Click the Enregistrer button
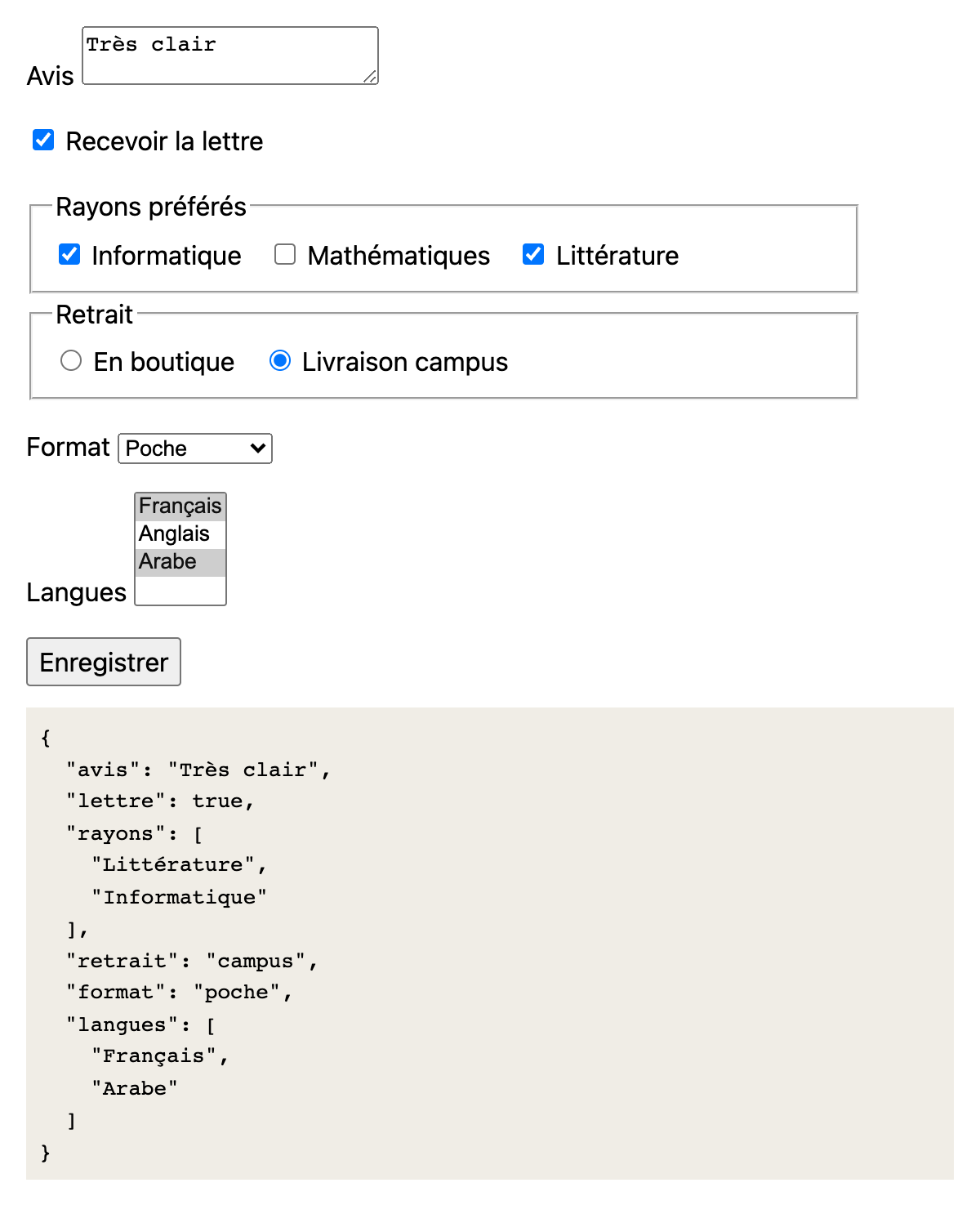 (104, 662)
